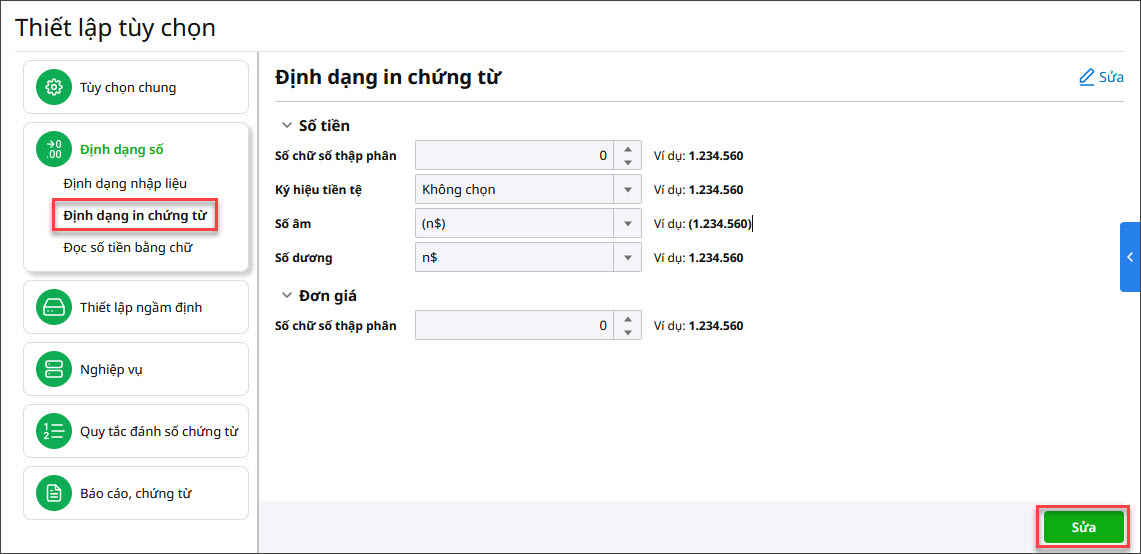
Task: Click the Quy tắc đánh số chứng từ icon
Action: [54, 431]
